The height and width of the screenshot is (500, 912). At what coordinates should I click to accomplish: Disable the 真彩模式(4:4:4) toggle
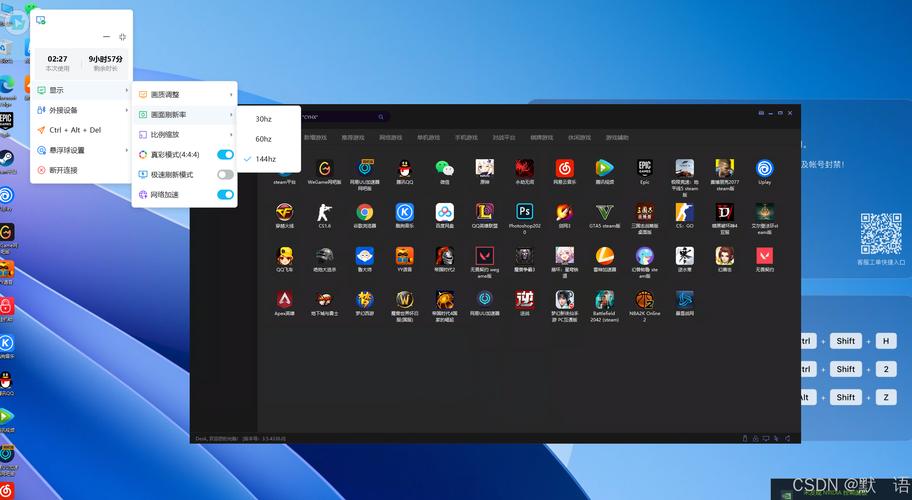point(225,155)
